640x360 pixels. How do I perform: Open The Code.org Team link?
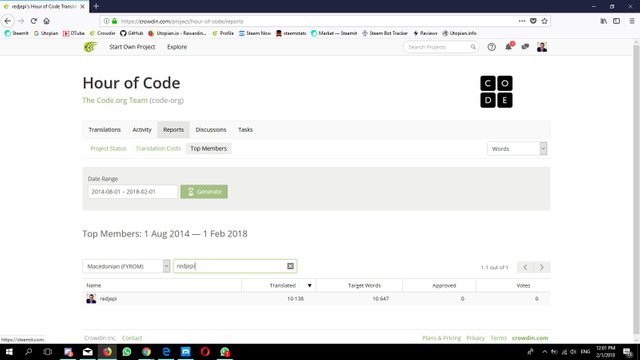pyautogui.click(x=115, y=100)
